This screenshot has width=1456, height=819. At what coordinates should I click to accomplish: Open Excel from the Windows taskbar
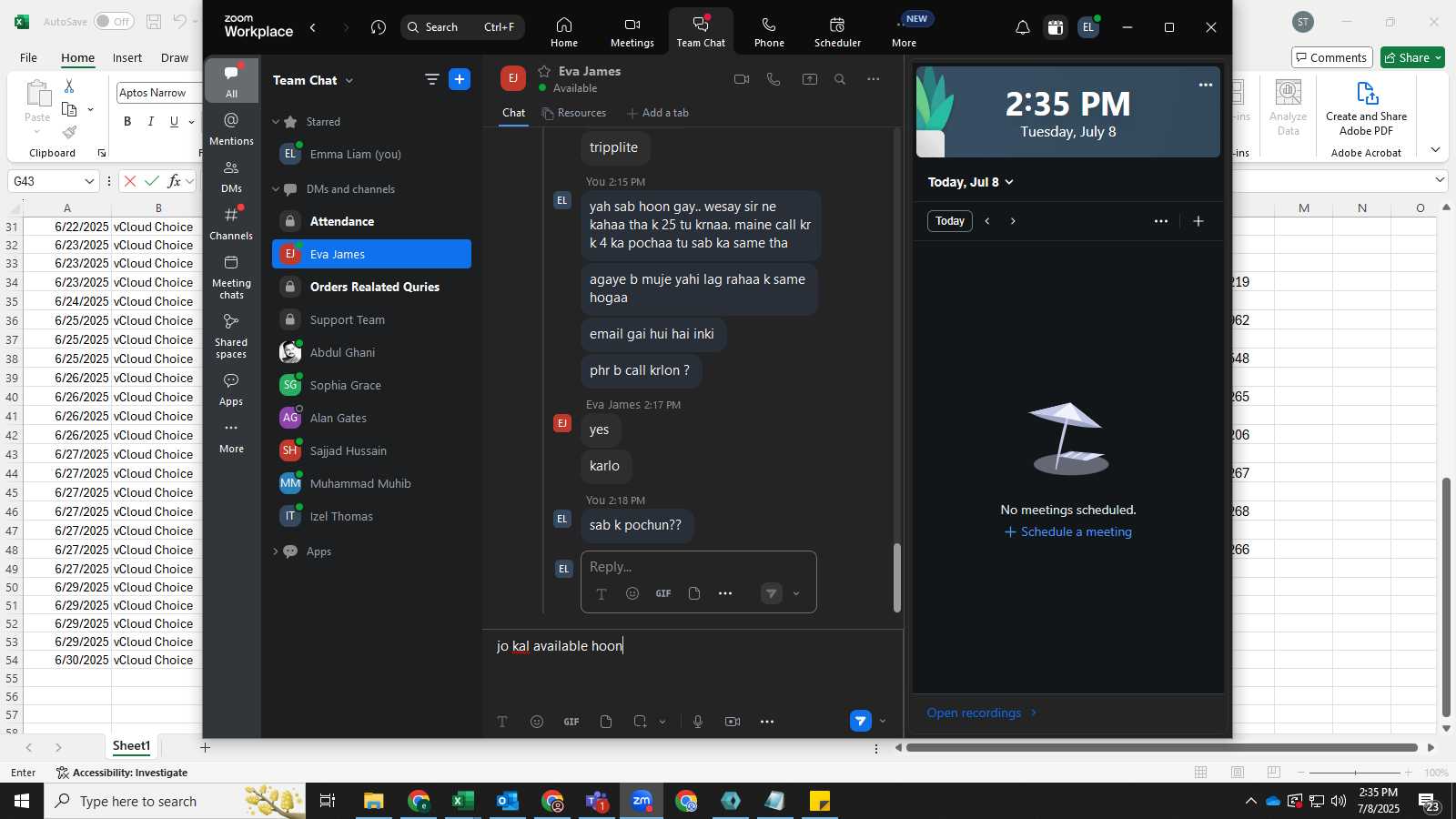click(x=463, y=801)
